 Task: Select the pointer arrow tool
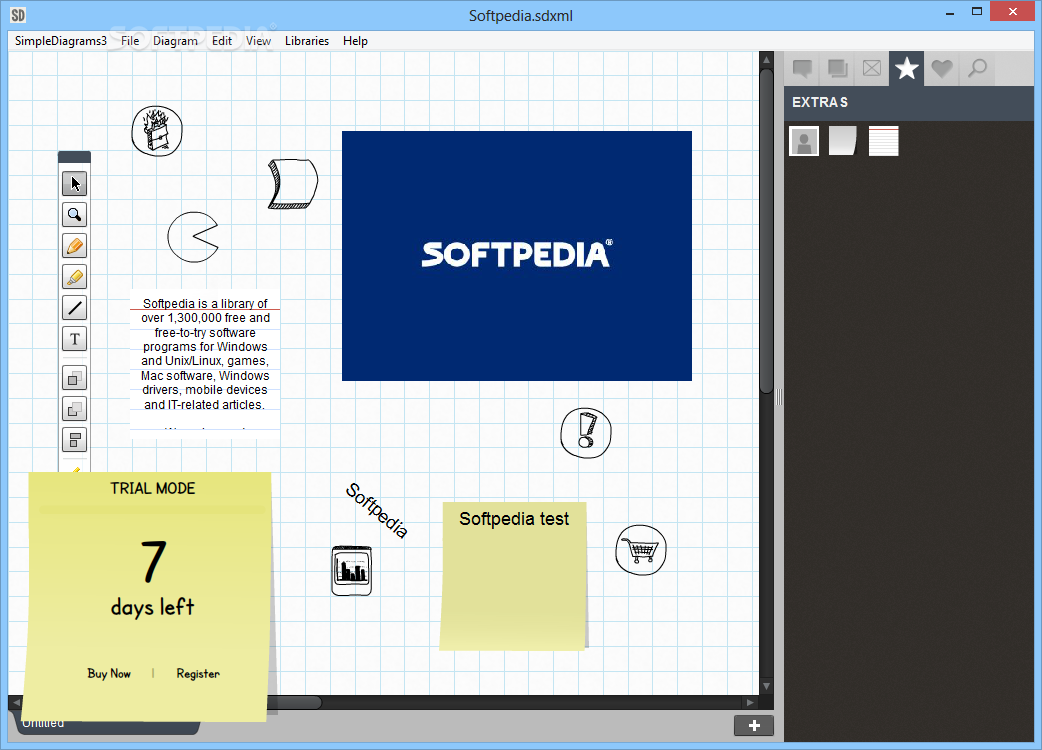(x=74, y=183)
